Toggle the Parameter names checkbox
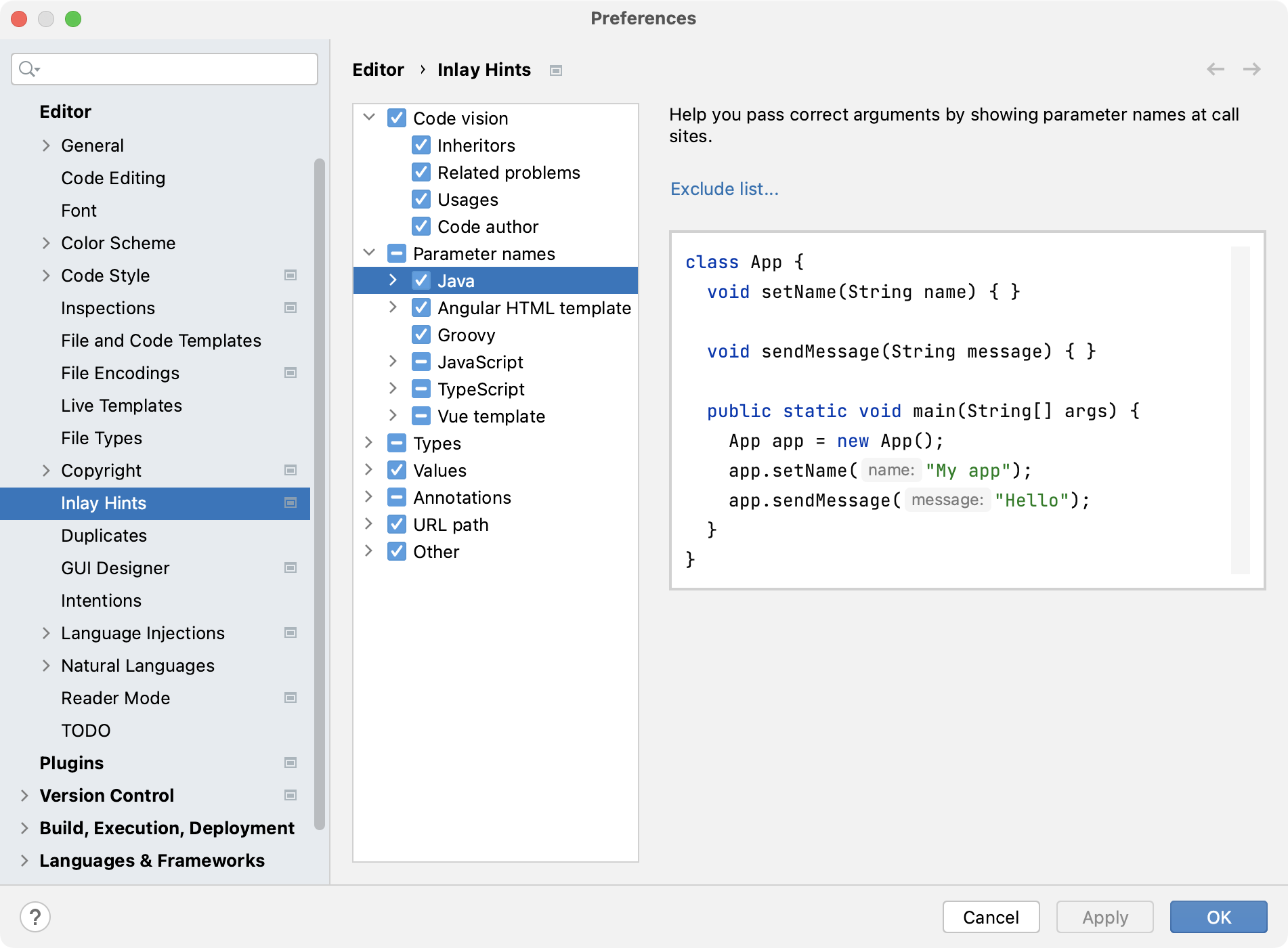Image resolution: width=1288 pixels, height=948 pixels. [397, 253]
